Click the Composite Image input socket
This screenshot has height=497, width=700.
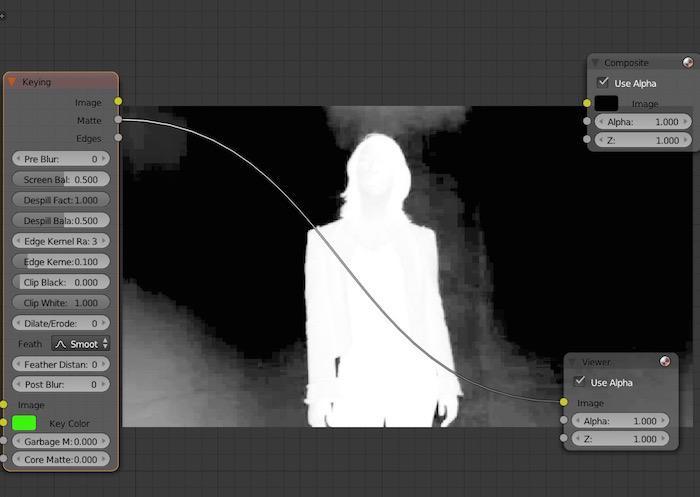pos(587,103)
